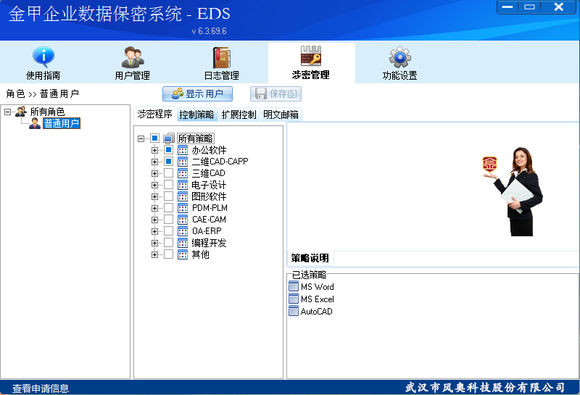Click the 图形软件 category icon
The image size is (580, 395).
click(183, 196)
